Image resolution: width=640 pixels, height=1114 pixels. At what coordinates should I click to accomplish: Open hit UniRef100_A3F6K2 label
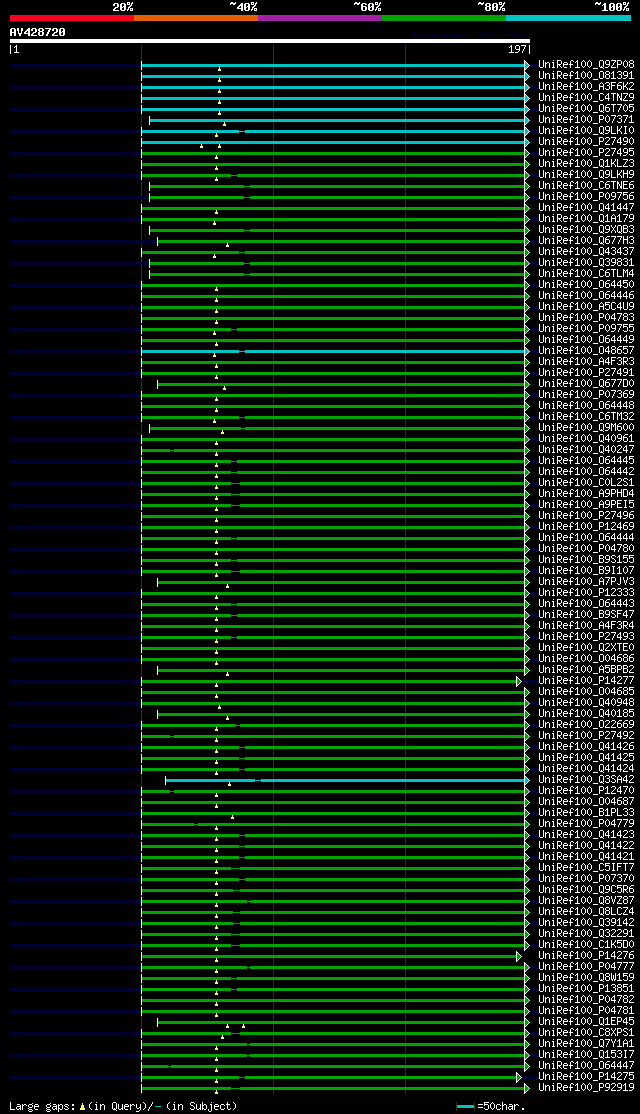click(586, 87)
